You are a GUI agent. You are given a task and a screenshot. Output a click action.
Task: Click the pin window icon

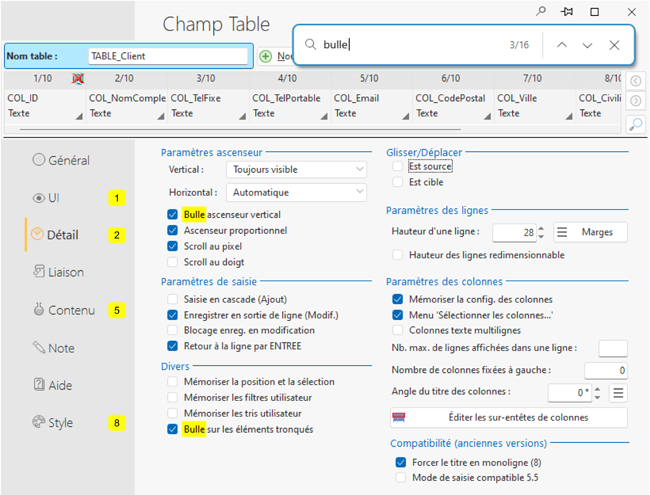coord(568,12)
